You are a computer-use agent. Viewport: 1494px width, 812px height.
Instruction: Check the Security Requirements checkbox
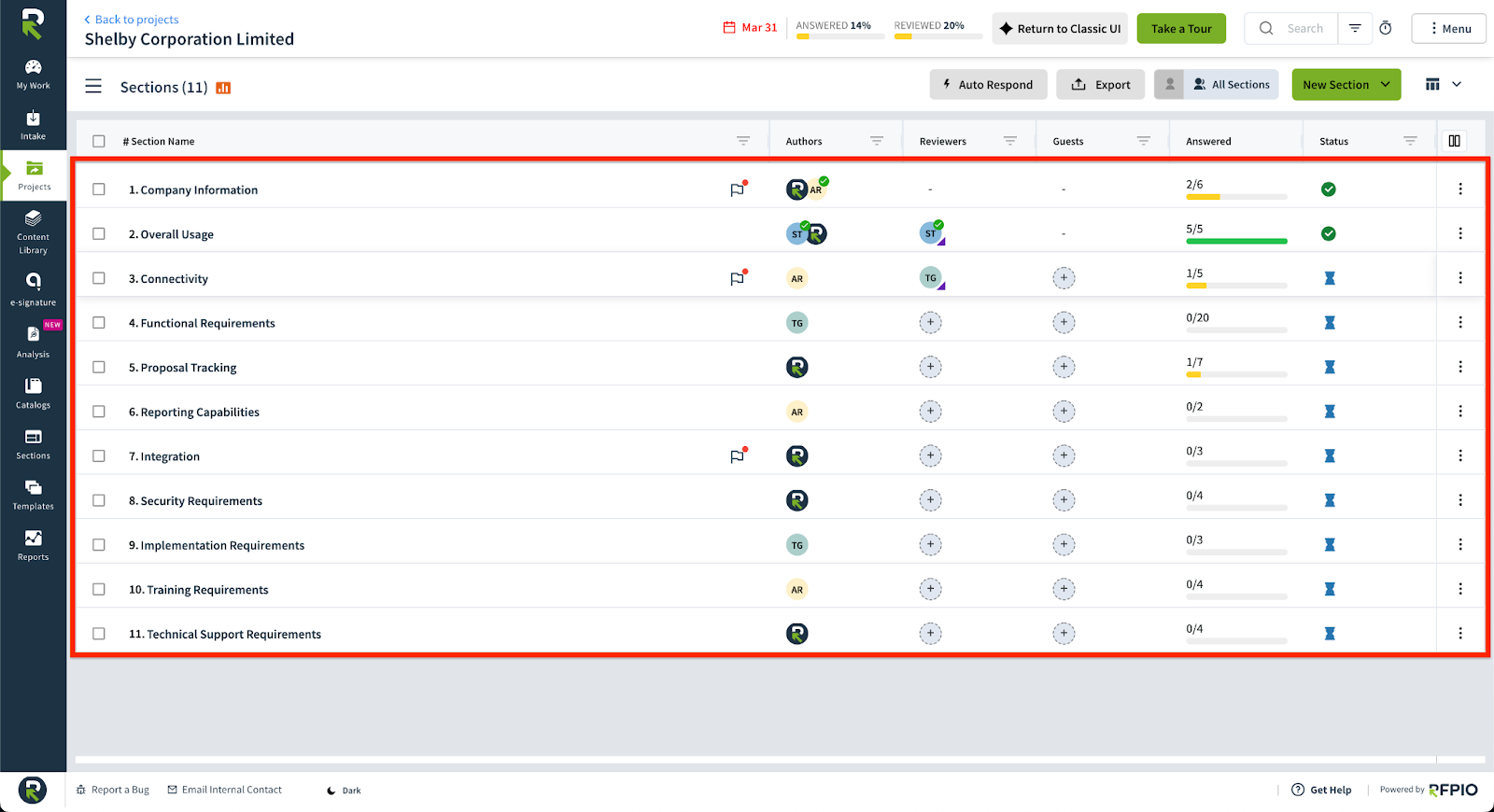point(99,501)
